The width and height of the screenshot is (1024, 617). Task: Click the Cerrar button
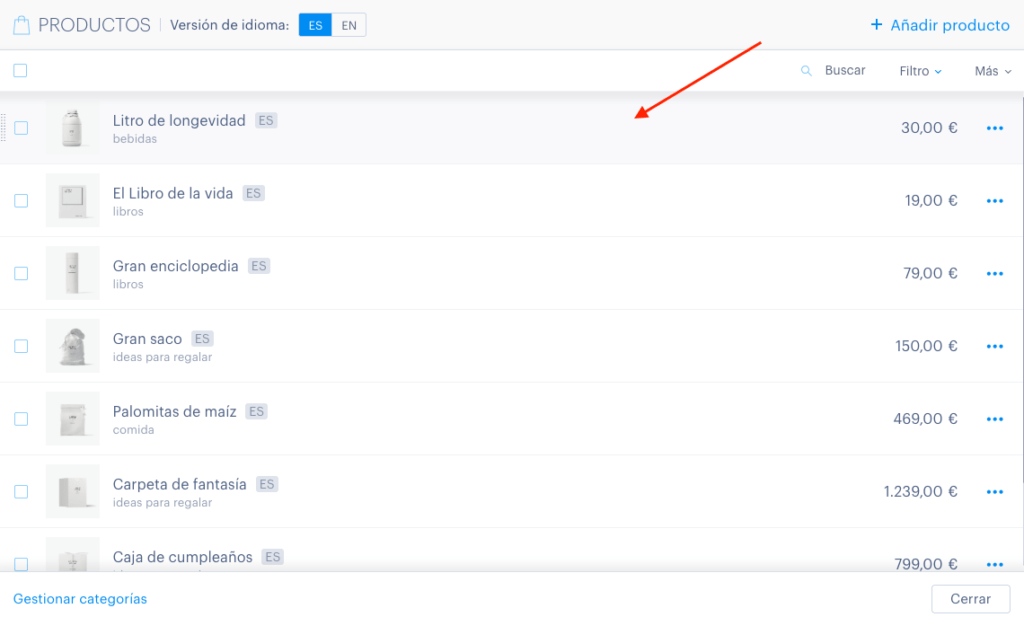970,599
